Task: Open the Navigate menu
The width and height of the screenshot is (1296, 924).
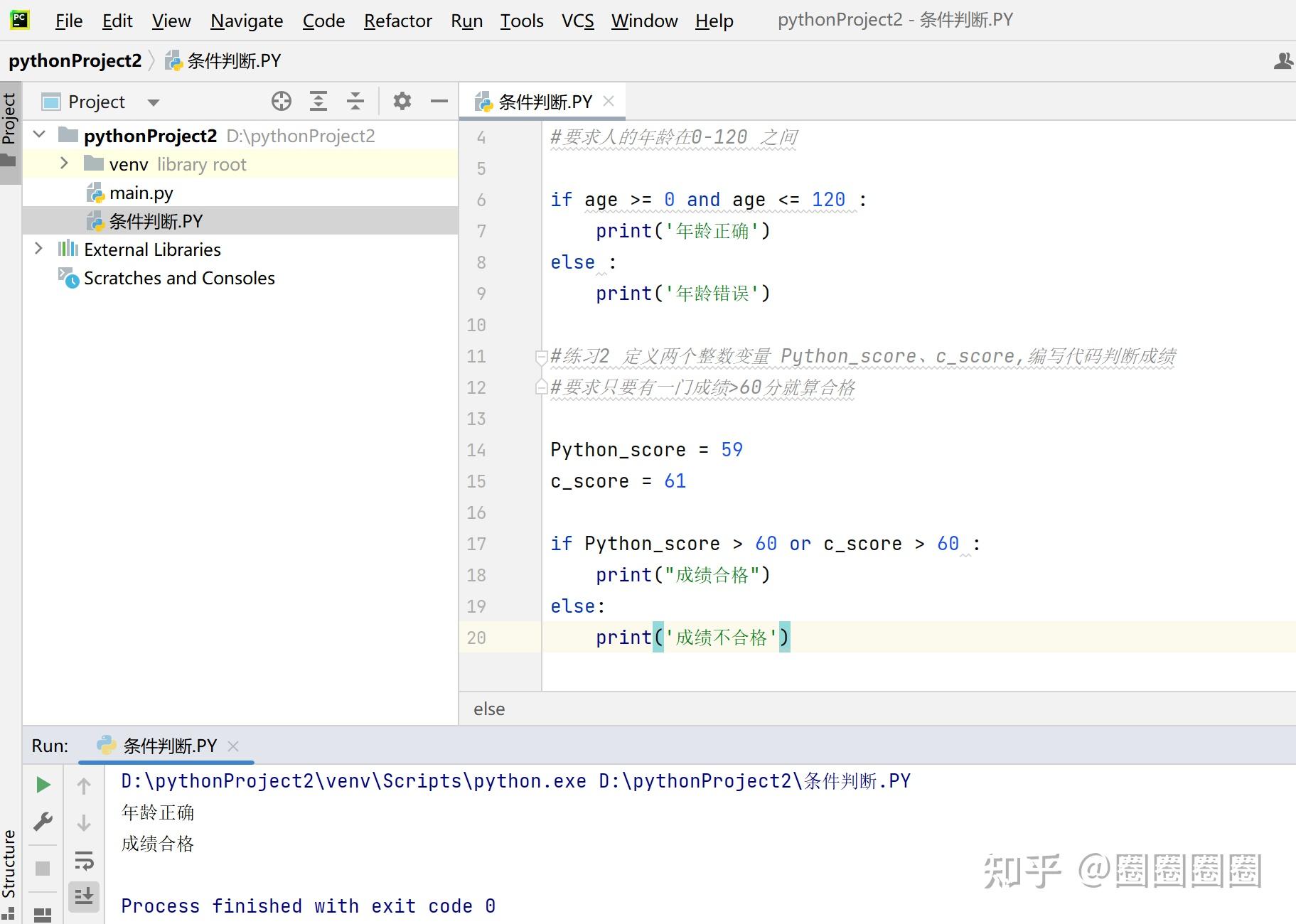Action: click(x=247, y=21)
